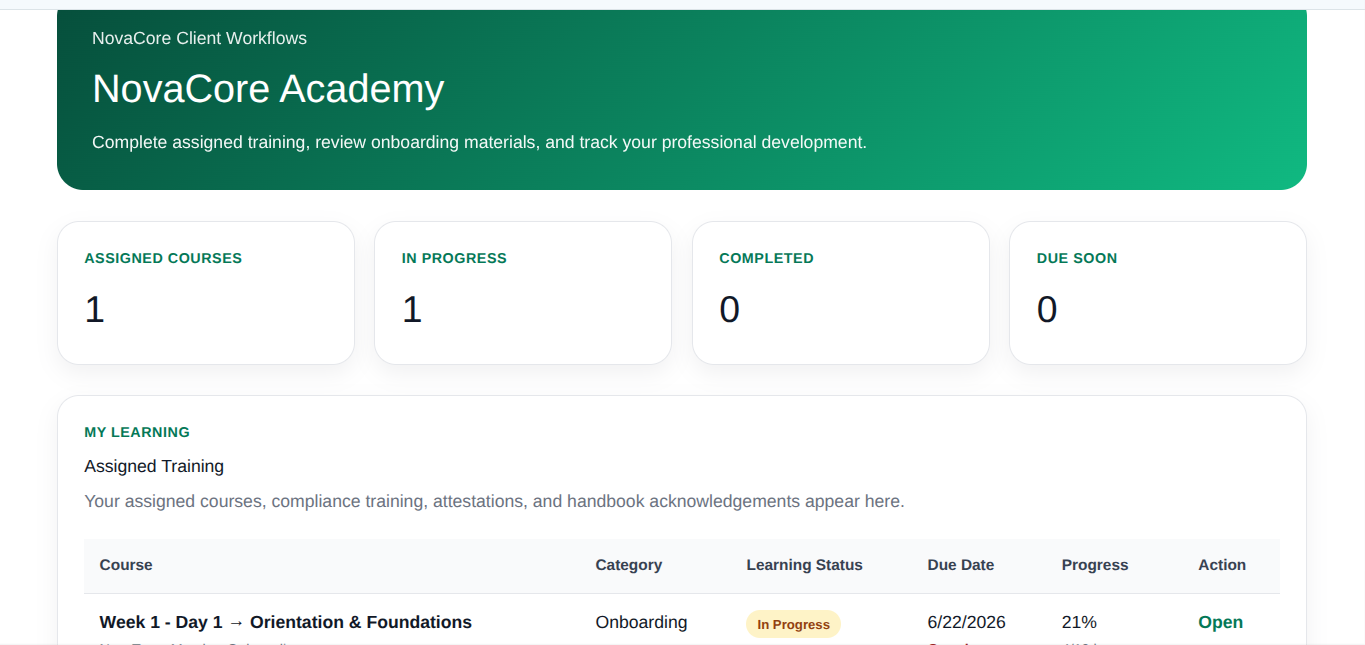This screenshot has height=645, width=1365.
Task: Click the NovaCore Academy heading
Action: 268,89
